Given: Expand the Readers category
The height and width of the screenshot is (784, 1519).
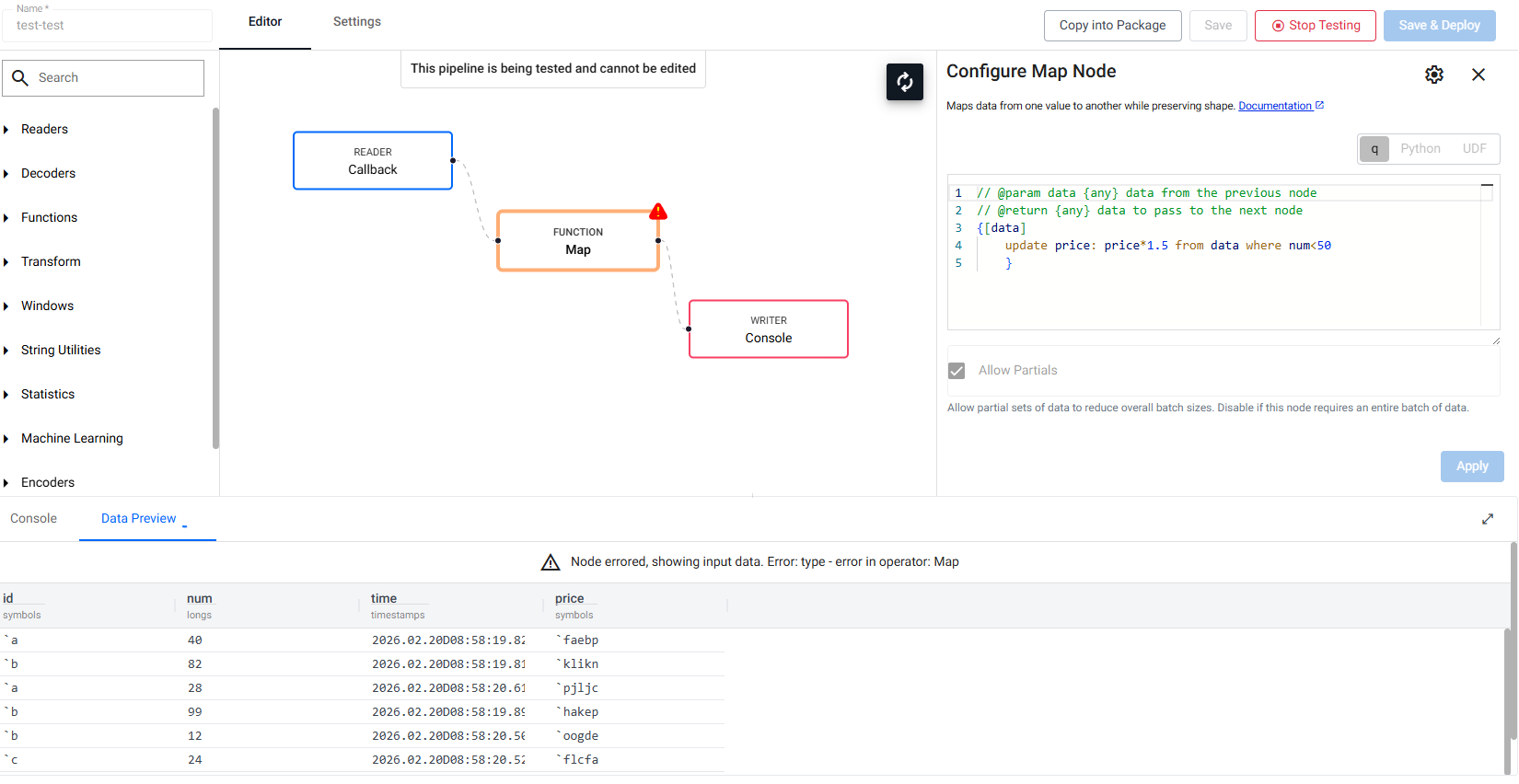Looking at the screenshot, I should click(x=44, y=130).
